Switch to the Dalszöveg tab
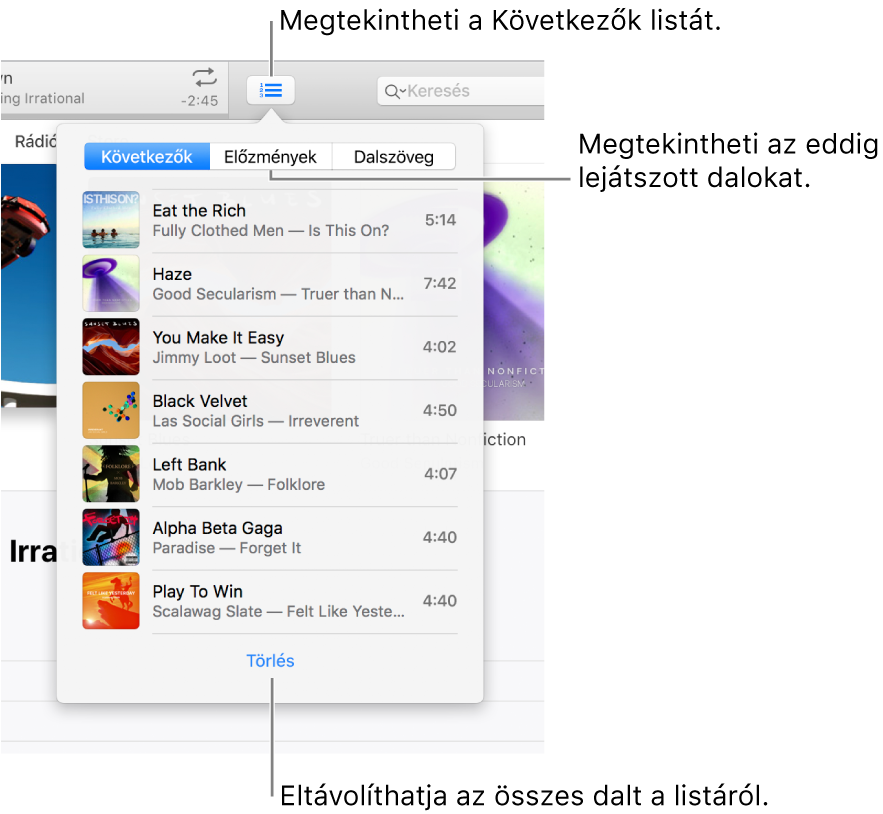This screenshot has height=814, width=883. [x=394, y=157]
